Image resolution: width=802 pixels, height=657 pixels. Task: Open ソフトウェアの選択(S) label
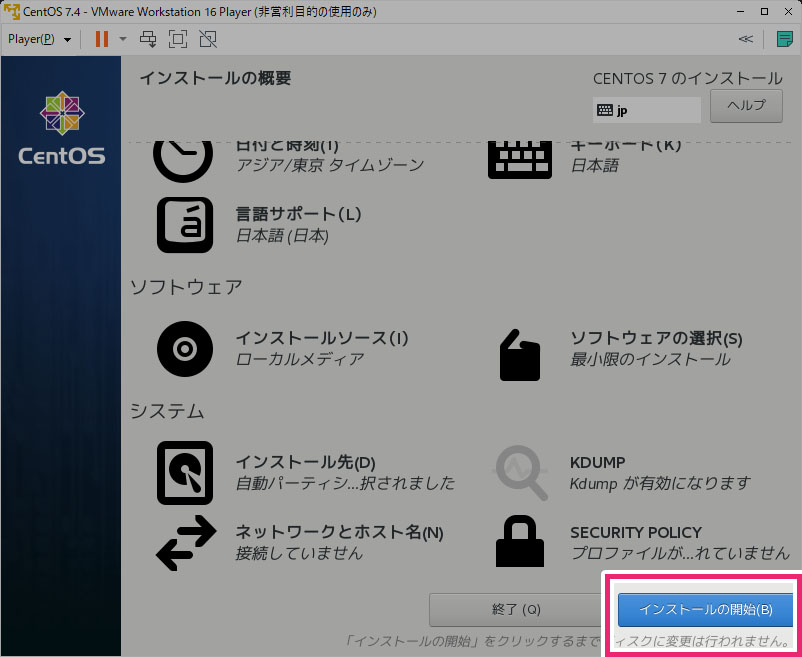tap(656, 338)
